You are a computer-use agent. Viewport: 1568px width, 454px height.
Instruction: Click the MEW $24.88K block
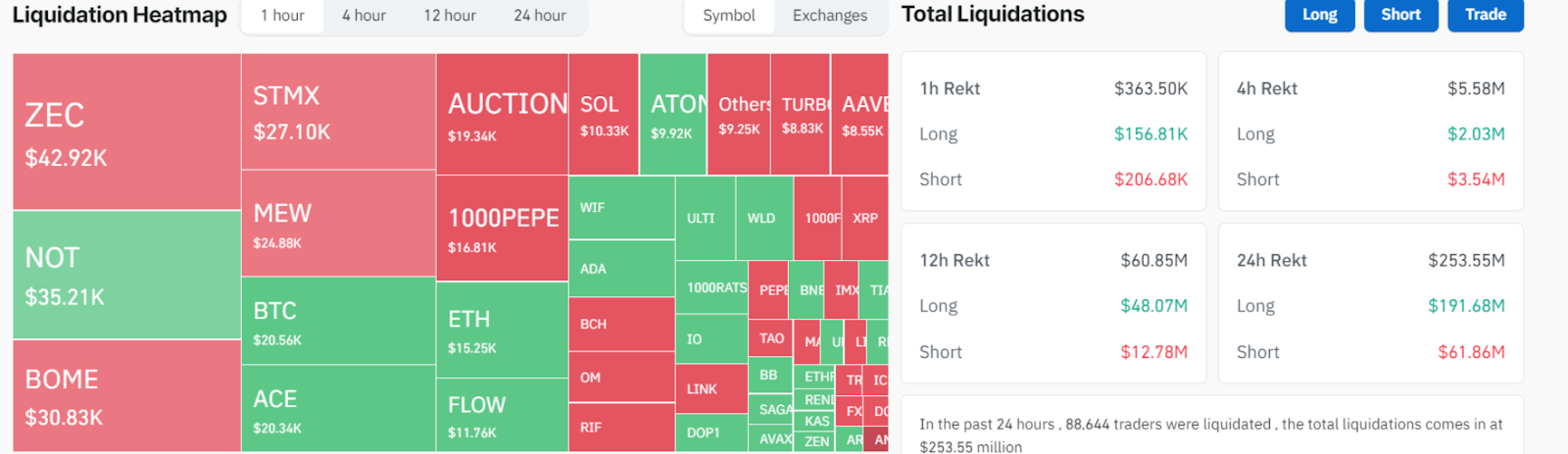338,224
